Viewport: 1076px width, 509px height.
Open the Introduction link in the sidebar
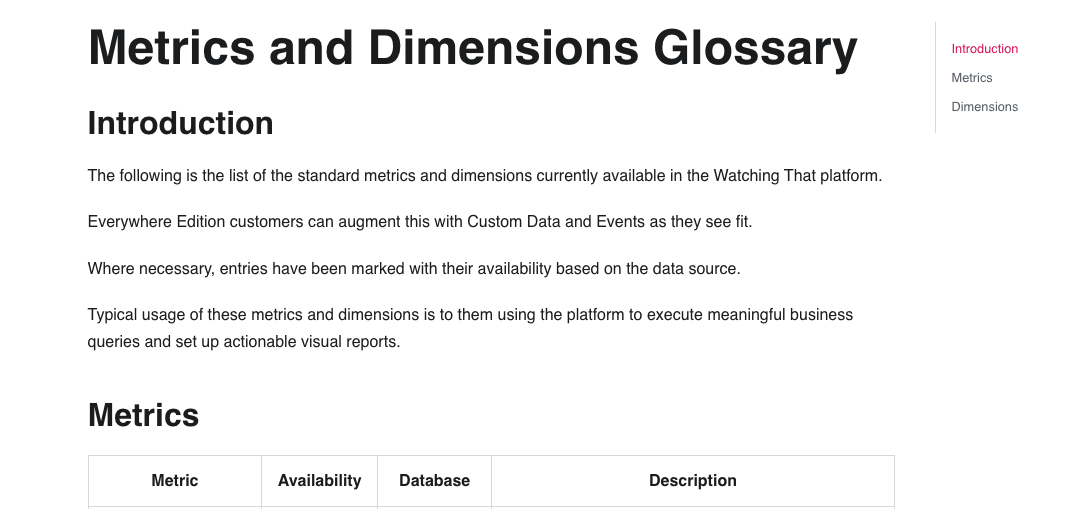[984, 49]
